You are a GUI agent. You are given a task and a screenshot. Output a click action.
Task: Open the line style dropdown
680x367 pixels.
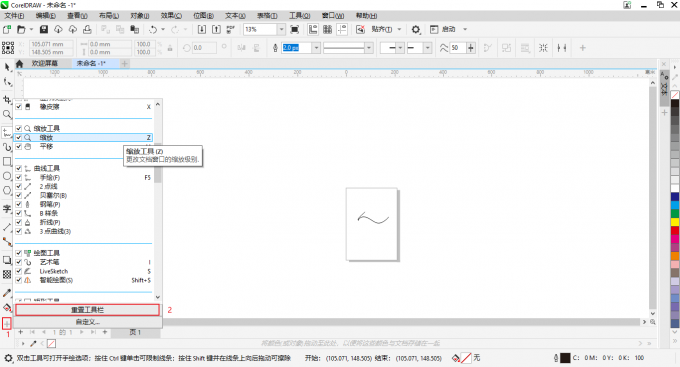(369, 48)
